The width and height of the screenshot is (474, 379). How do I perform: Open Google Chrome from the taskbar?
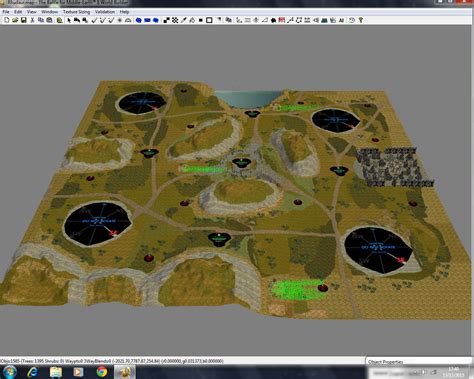[x=102, y=372]
